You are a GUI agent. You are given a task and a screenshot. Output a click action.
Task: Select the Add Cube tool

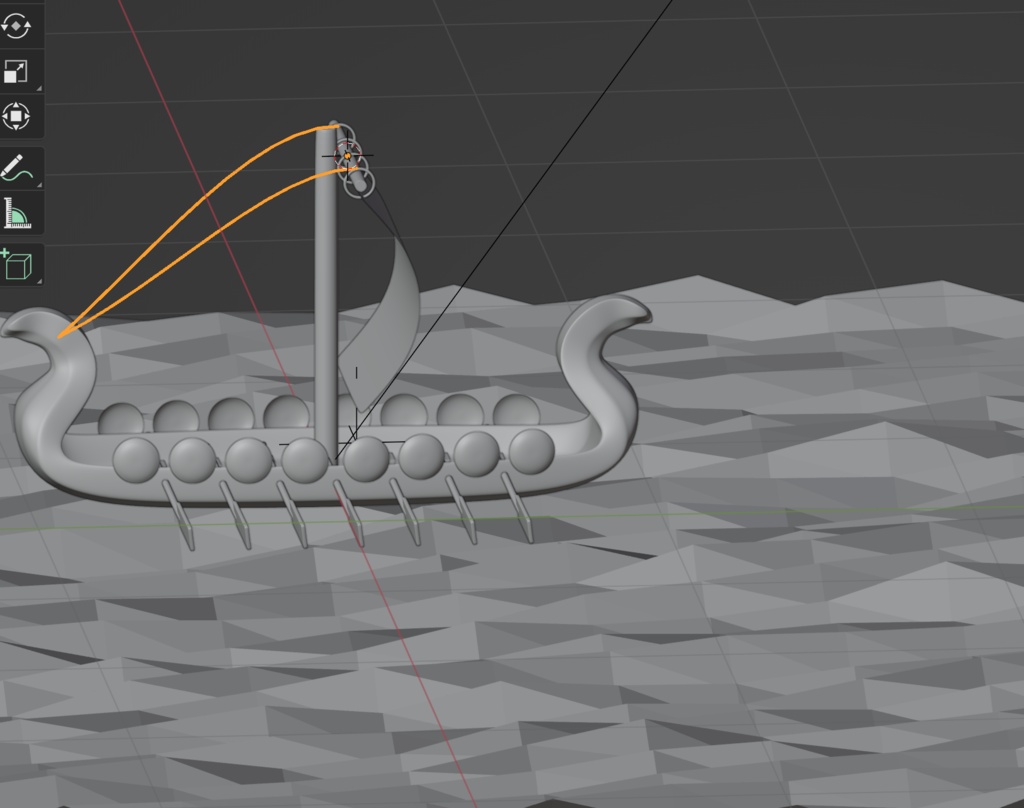click(17, 265)
